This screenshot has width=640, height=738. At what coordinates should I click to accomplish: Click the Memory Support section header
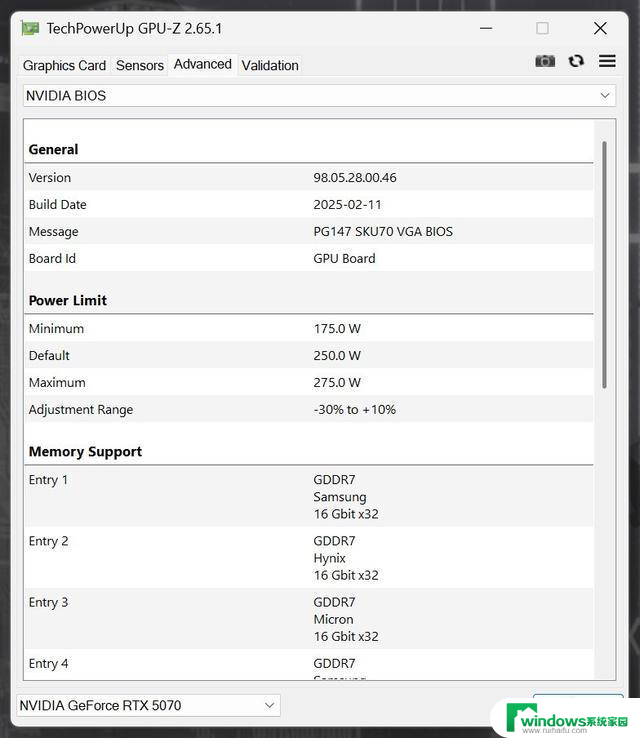tap(85, 452)
